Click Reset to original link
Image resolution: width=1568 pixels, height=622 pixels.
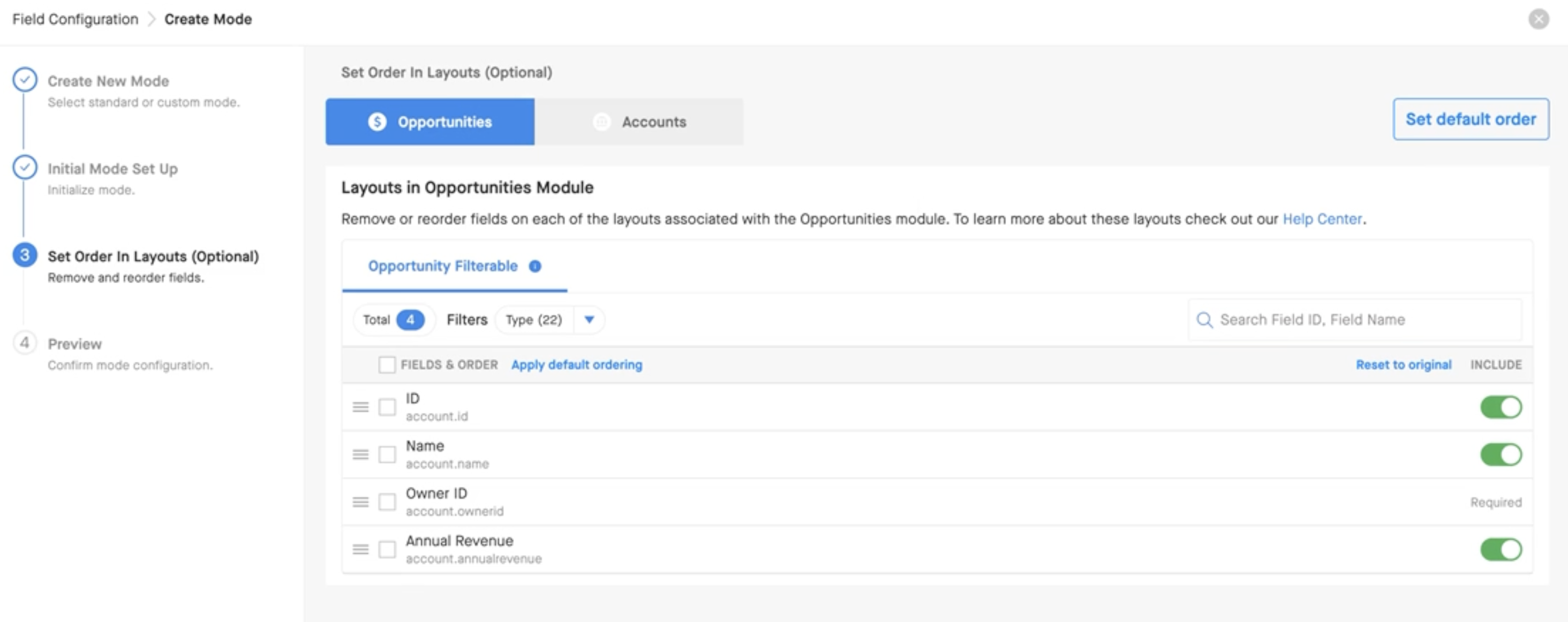click(x=1403, y=365)
